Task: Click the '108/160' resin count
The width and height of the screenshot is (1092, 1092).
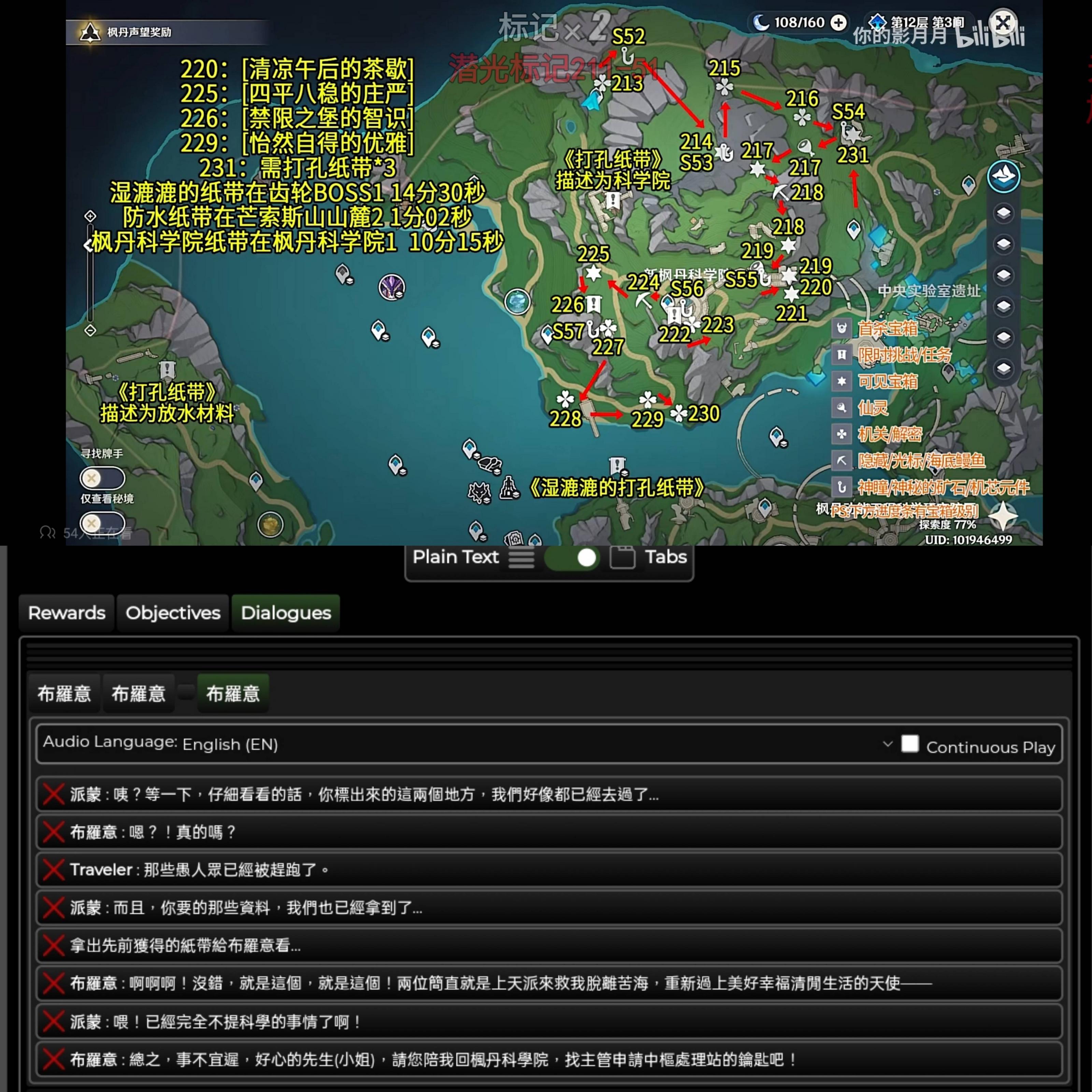Action: [799, 23]
